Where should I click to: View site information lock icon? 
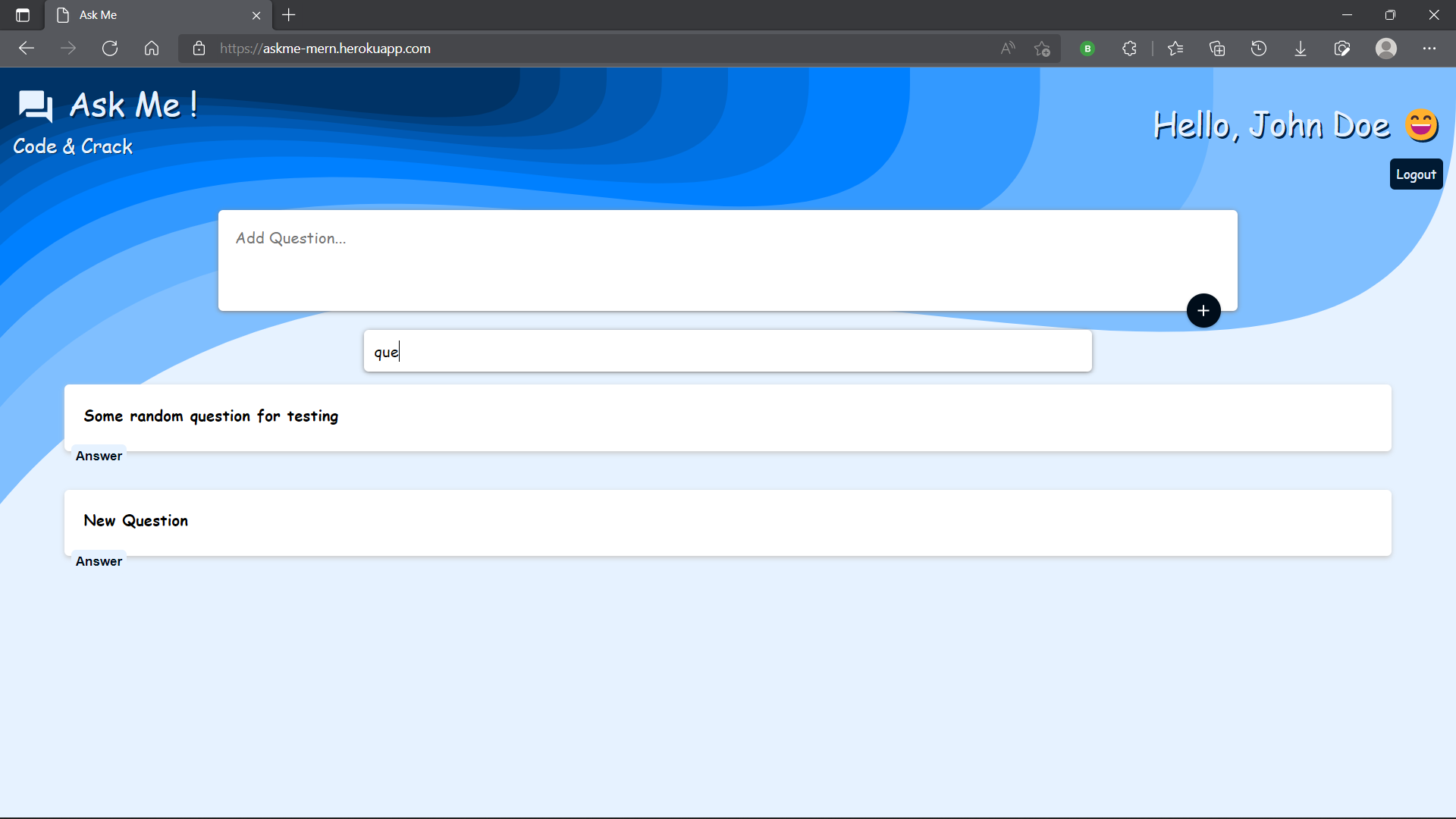199,49
